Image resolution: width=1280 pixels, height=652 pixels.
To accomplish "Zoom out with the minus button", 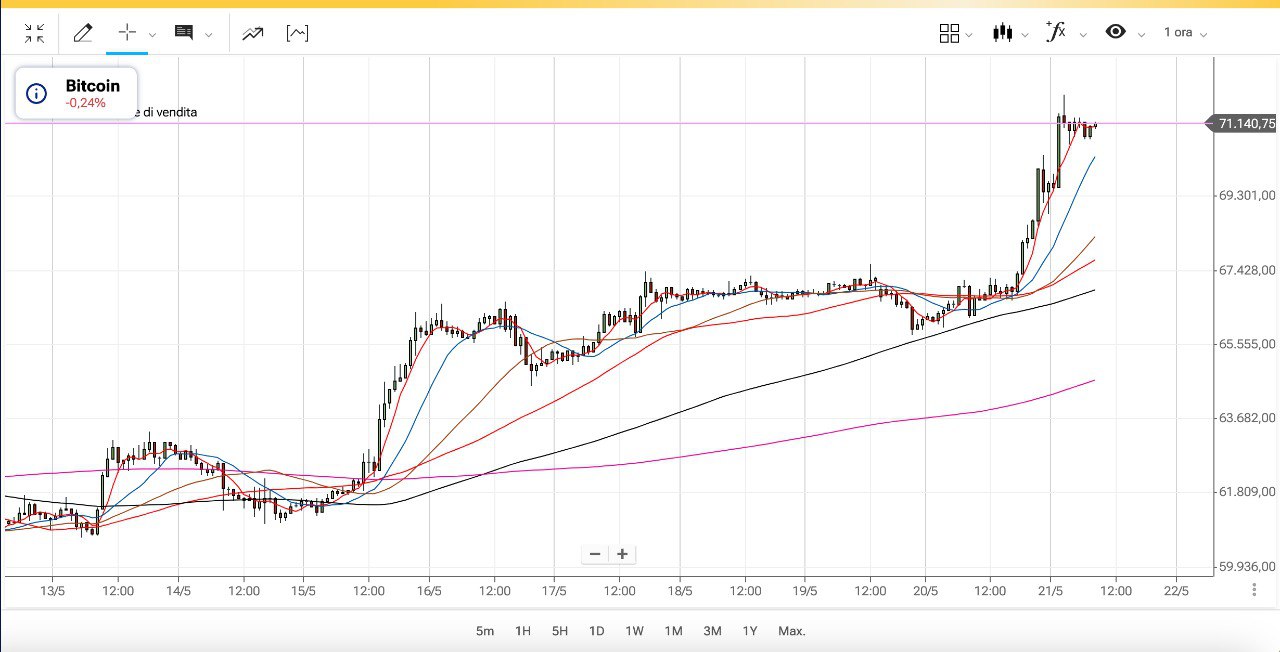I will 595,554.
